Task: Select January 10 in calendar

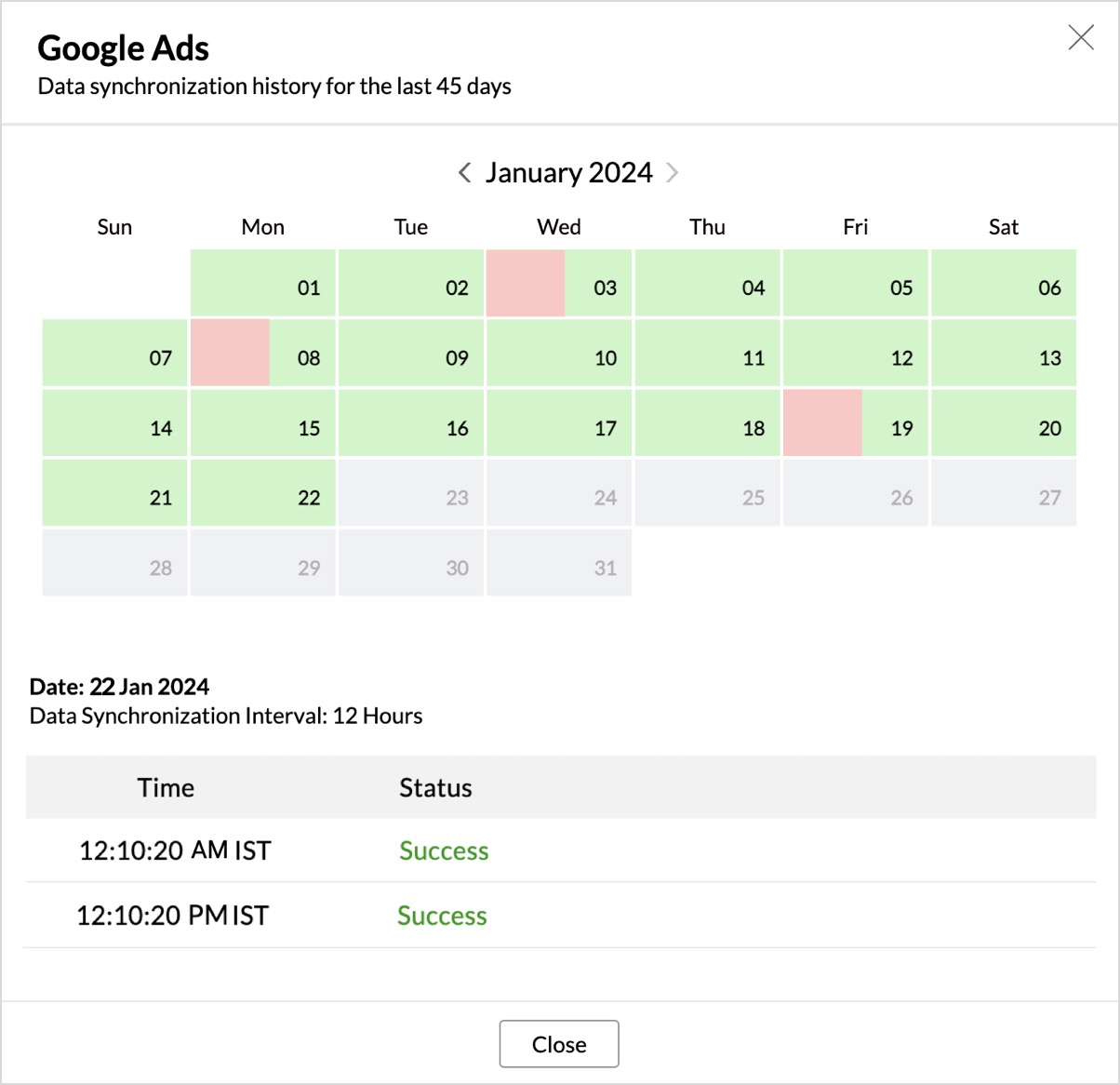Action: pyautogui.click(x=559, y=353)
